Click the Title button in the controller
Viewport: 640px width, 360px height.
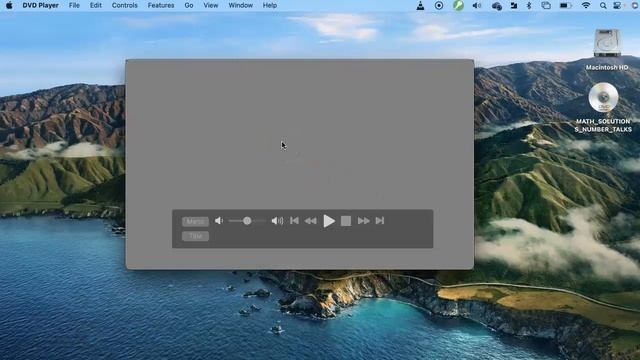[x=195, y=236]
